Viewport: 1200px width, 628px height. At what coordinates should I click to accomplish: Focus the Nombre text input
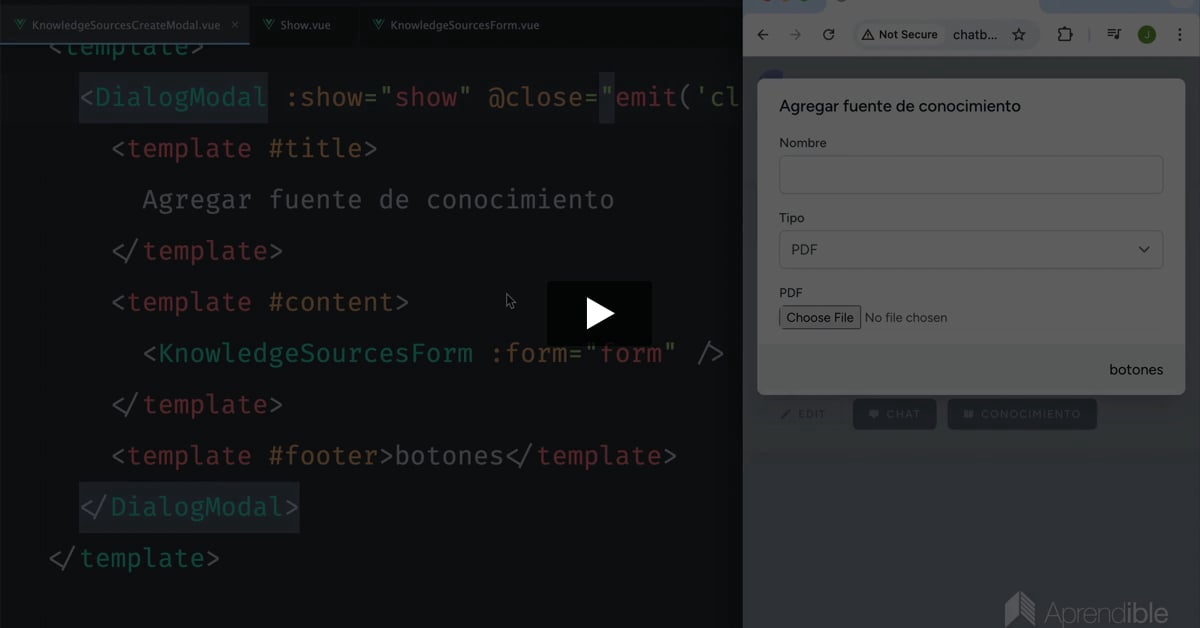[x=971, y=174]
